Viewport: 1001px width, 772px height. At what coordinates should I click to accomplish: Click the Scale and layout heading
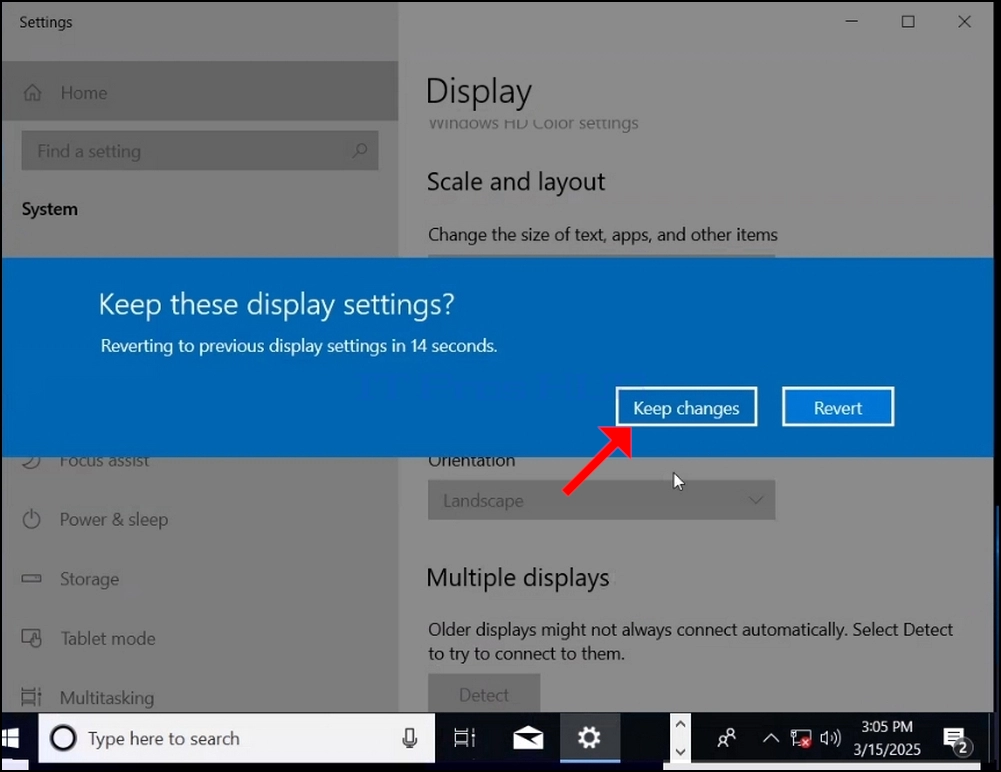tap(516, 182)
